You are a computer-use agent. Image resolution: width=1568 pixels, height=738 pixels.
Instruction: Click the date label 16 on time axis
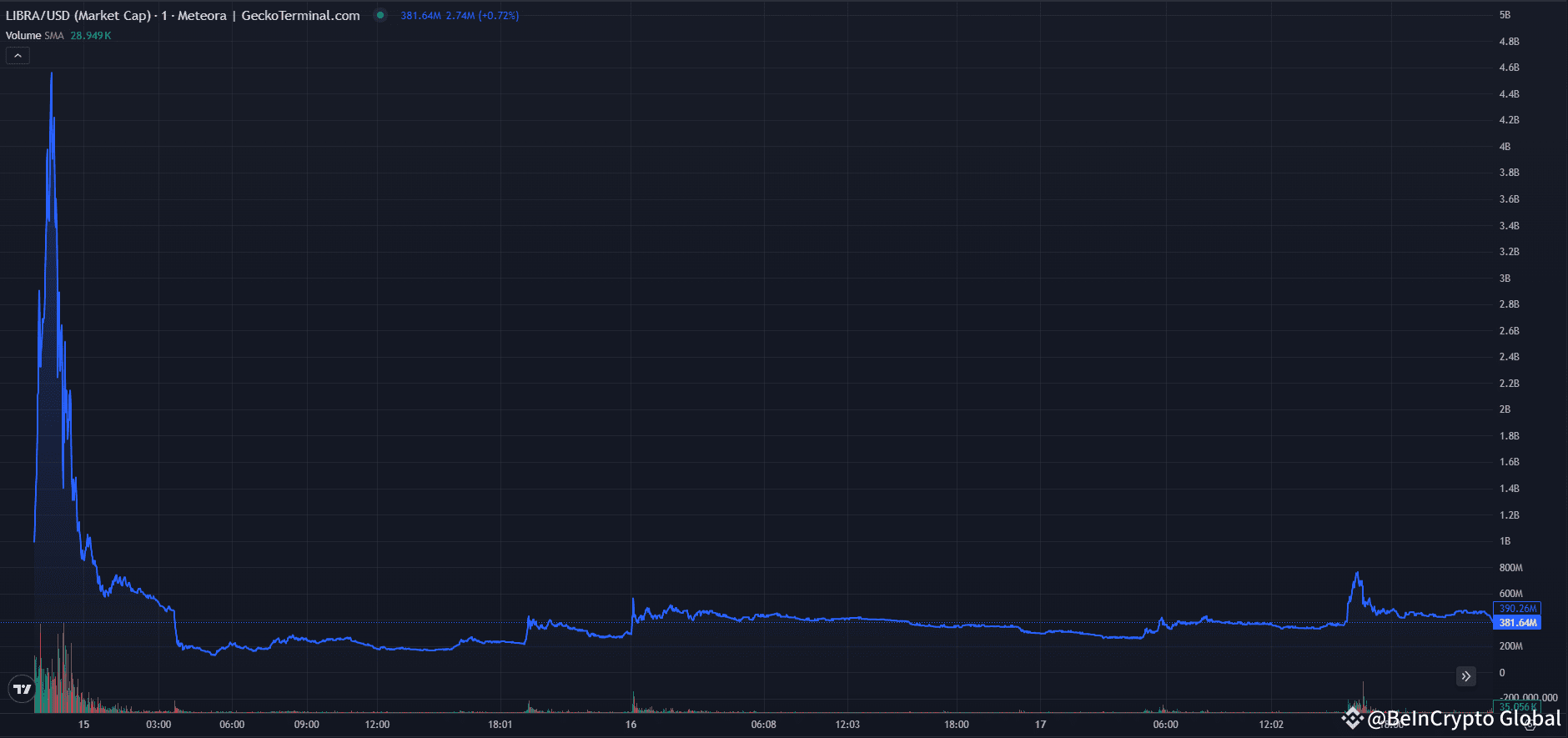click(x=631, y=725)
